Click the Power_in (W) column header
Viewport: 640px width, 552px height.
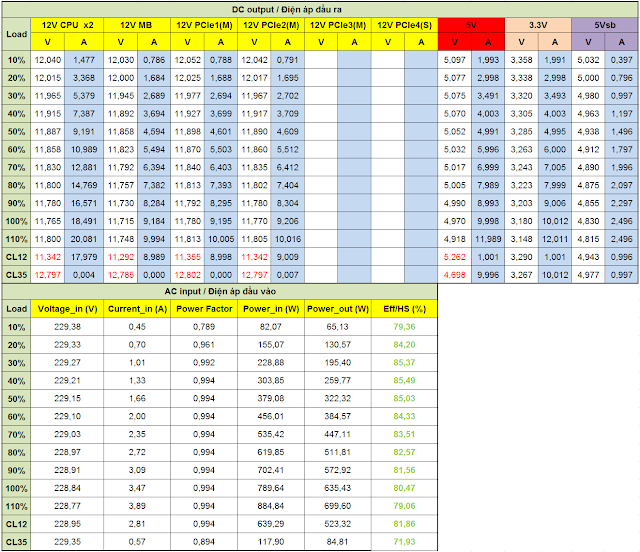[270, 309]
